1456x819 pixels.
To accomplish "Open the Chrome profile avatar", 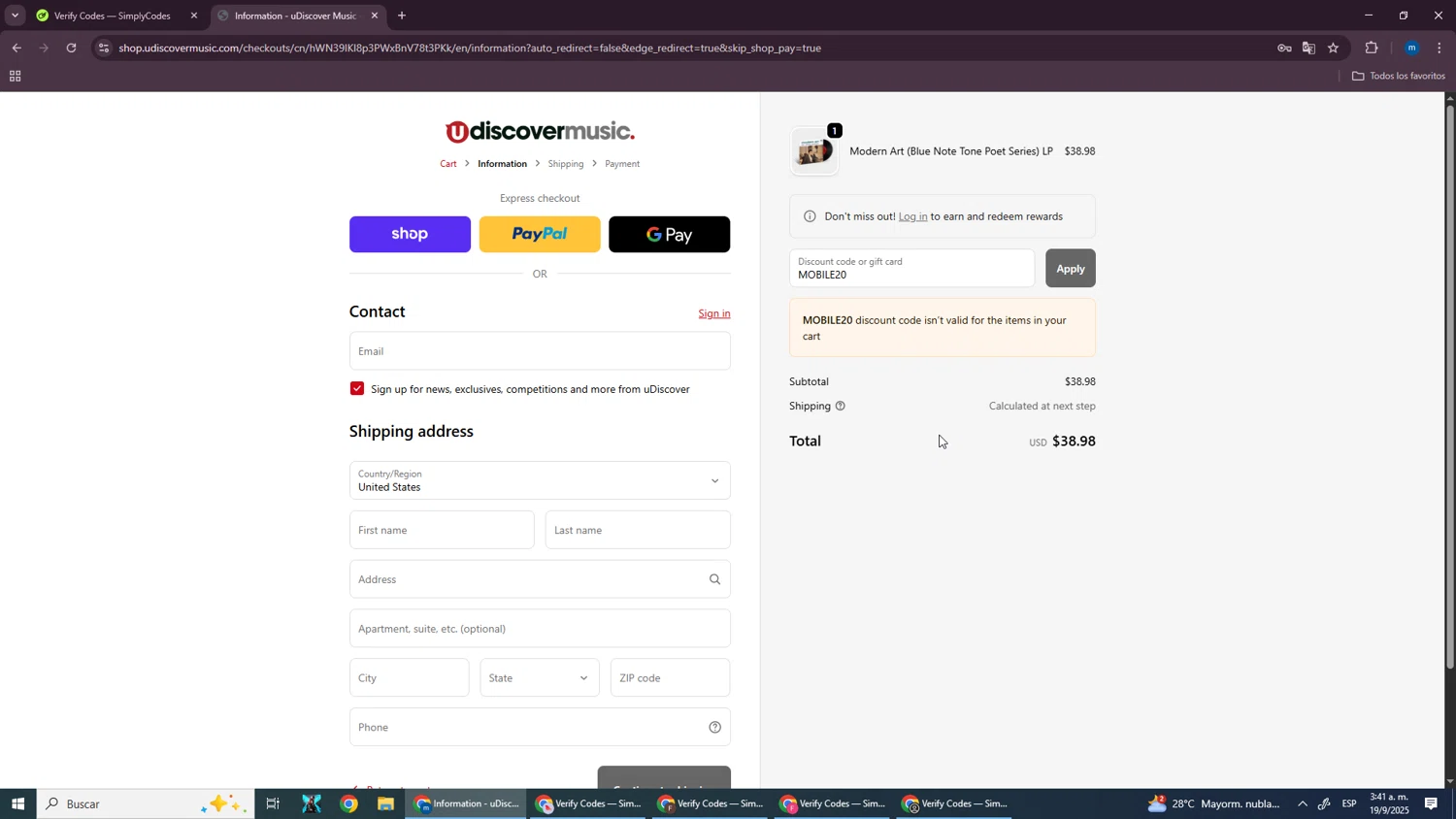I will point(1412,48).
